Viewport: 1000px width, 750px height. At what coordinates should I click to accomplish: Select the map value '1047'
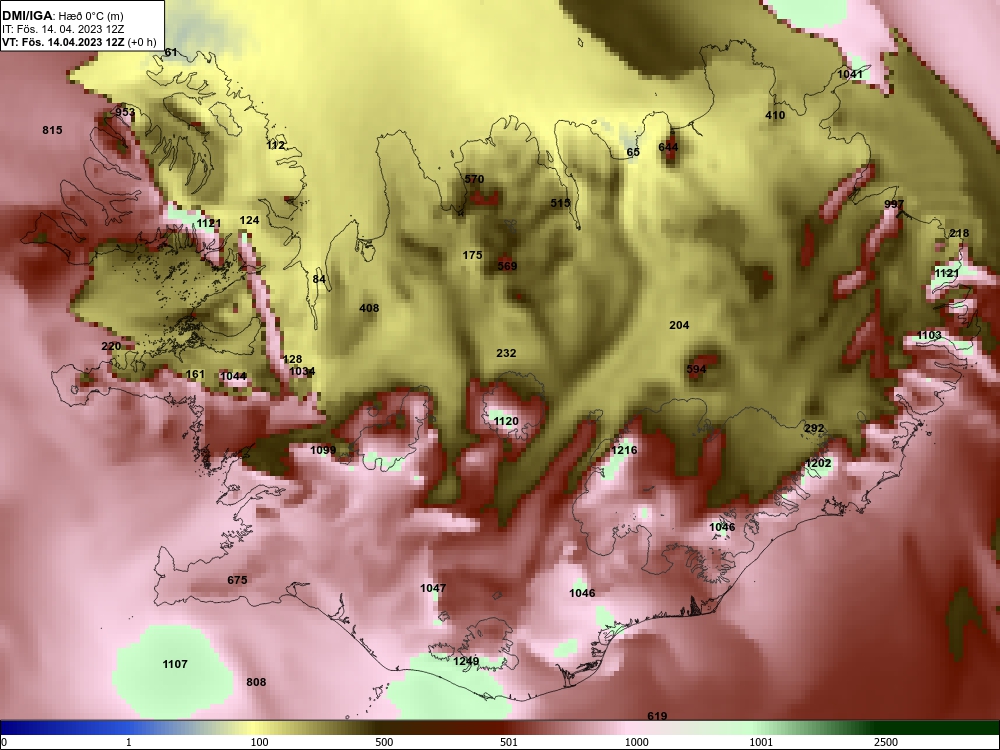[x=433, y=588]
